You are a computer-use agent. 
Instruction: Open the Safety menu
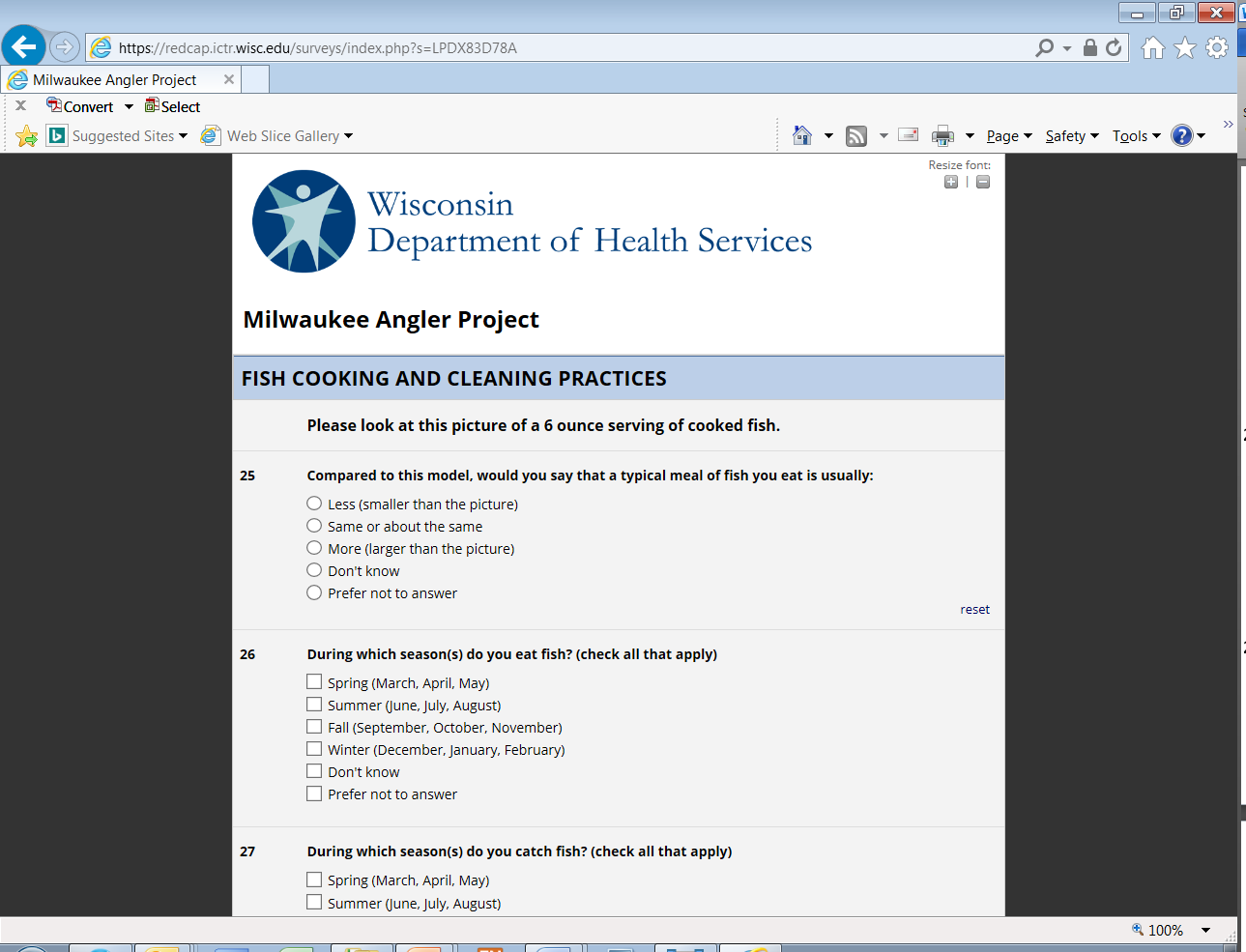(x=1072, y=136)
